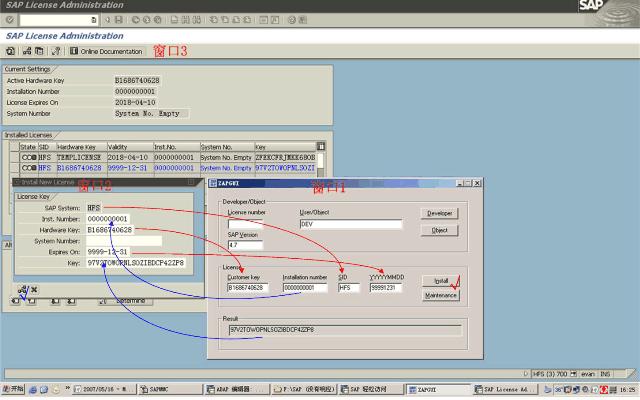Open the Windows Start button
Image resolution: width=640 pixels, height=400 pixels.
click(x=13, y=389)
